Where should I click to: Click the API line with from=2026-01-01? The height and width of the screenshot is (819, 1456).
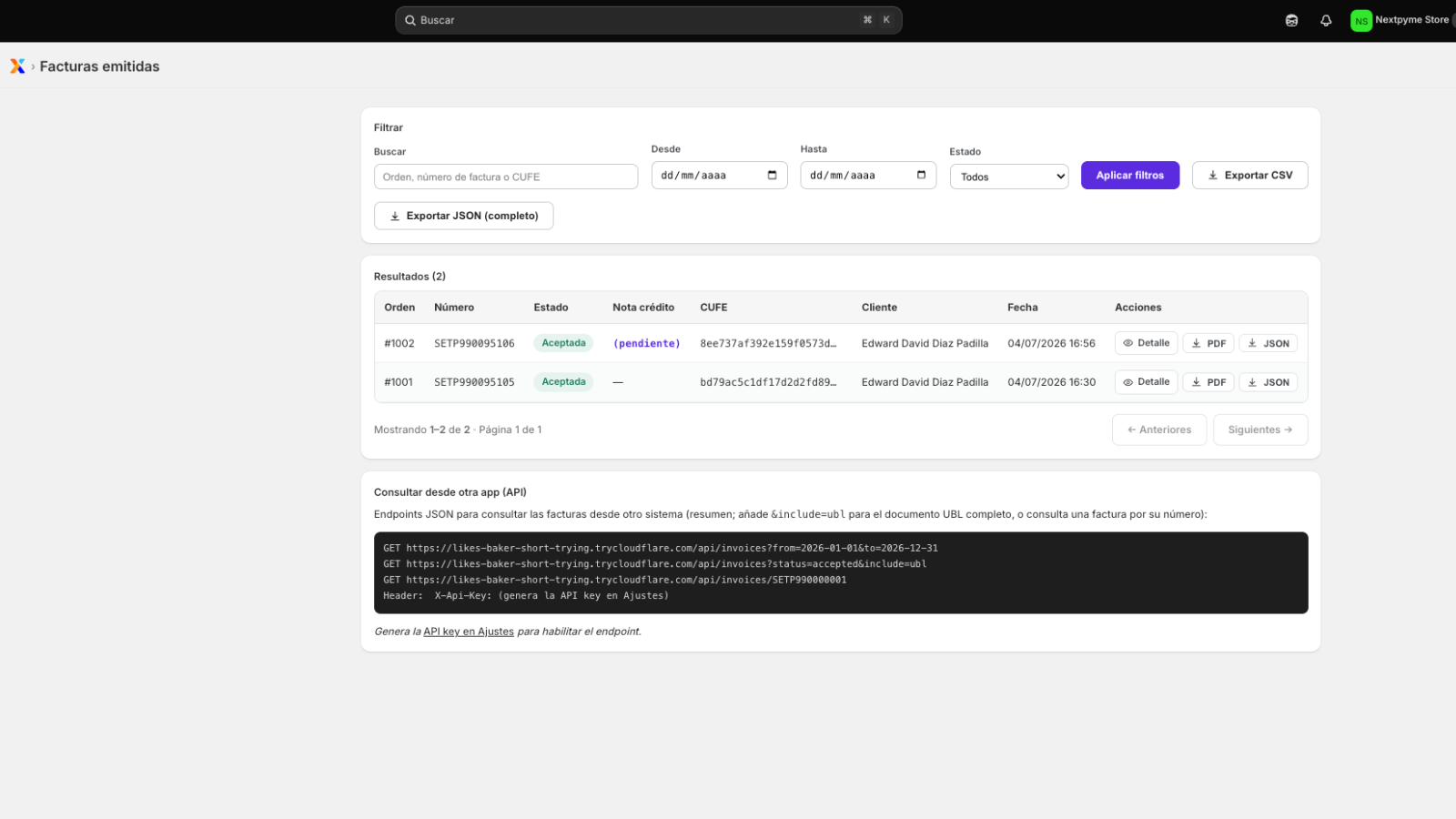coord(661,548)
